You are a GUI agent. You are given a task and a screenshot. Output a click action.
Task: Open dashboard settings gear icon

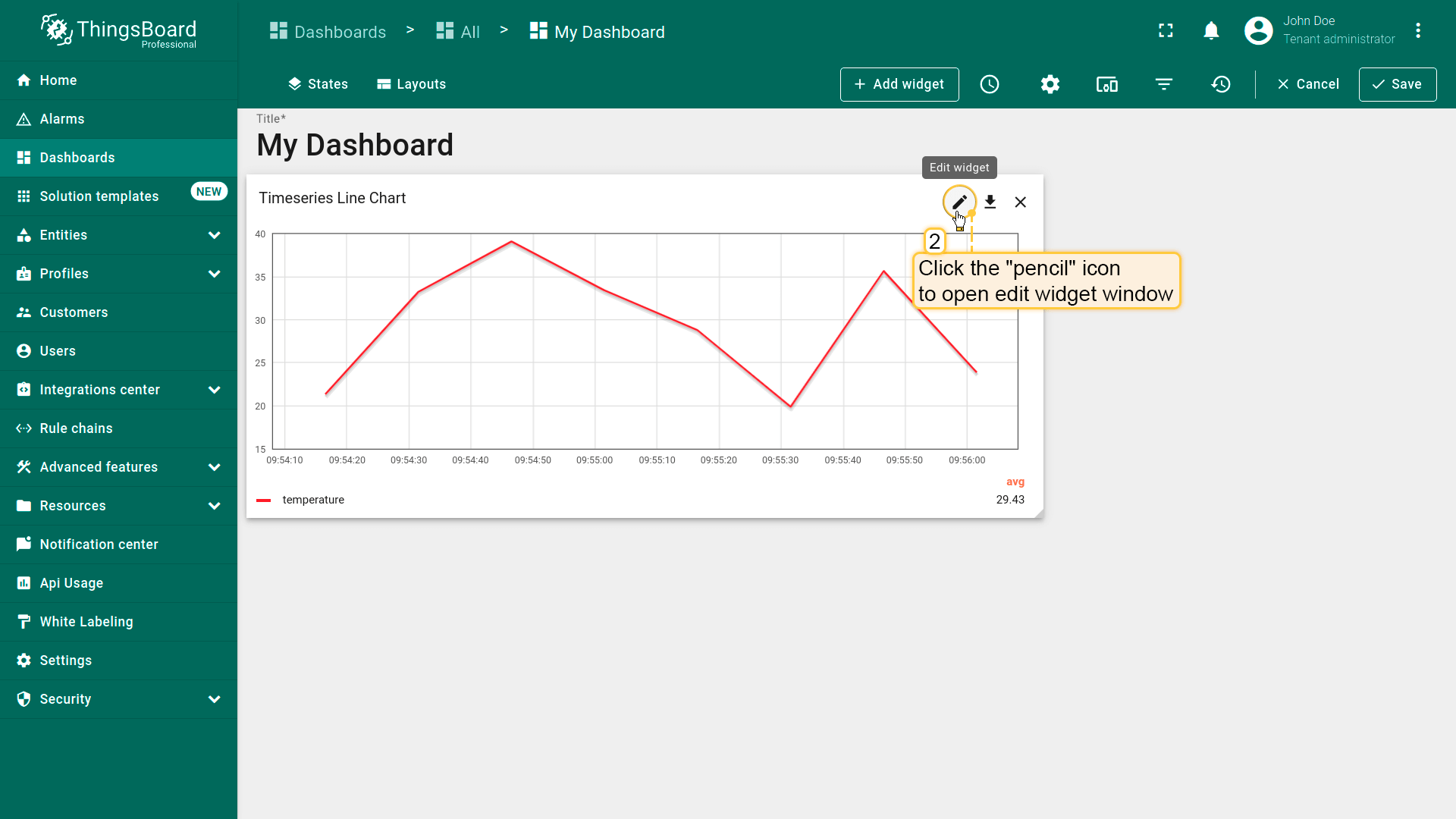[x=1050, y=84]
